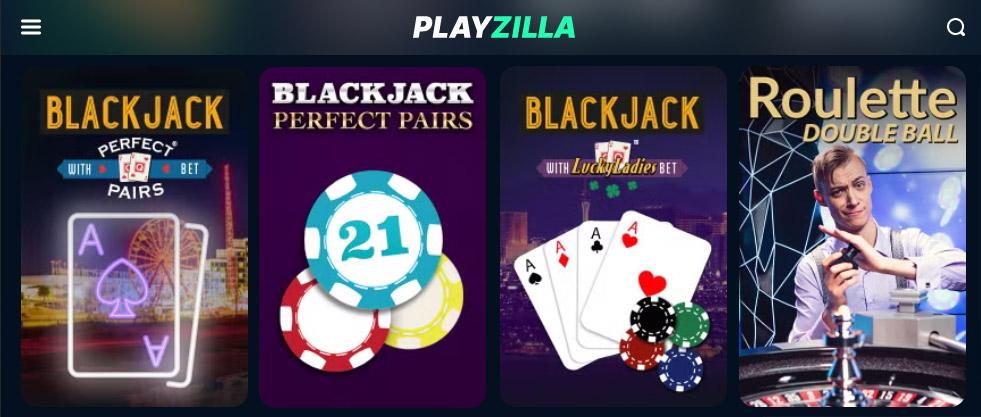The image size is (981, 417).
Task: Click the black chip on the cards
Action: pos(653,319)
